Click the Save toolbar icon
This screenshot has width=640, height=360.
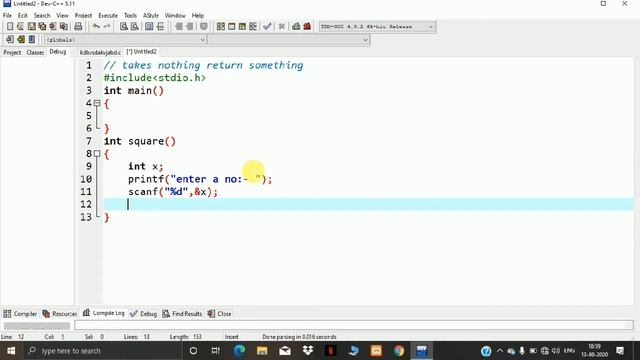pyautogui.click(x=31, y=27)
